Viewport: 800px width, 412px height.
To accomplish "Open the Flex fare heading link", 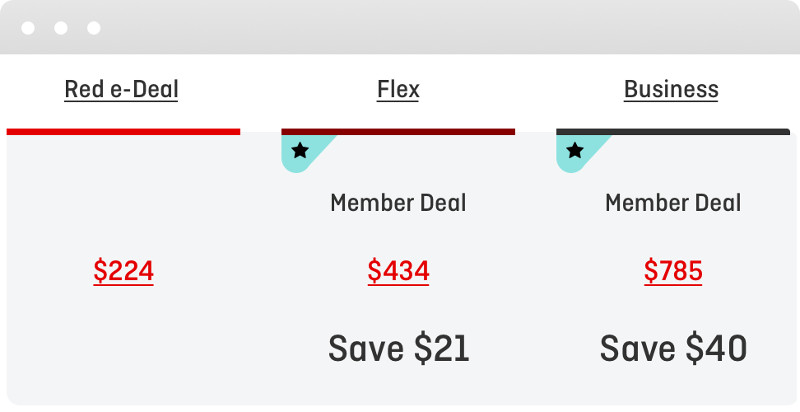I will point(398,90).
